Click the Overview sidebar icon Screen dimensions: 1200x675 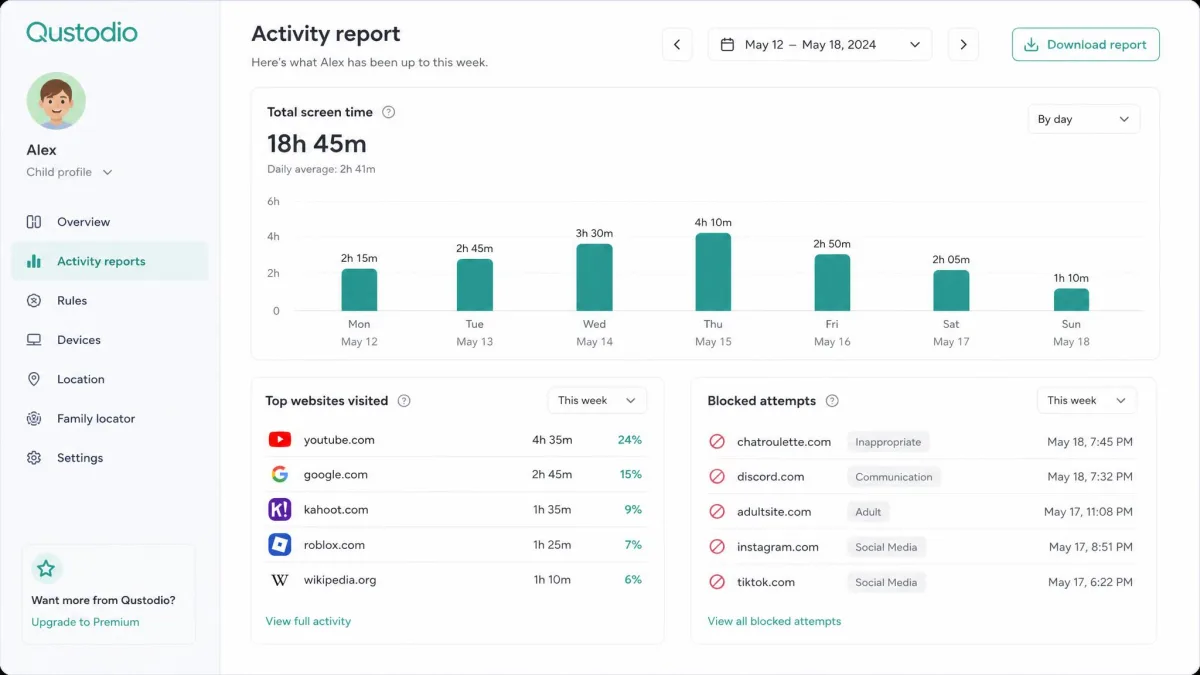click(34, 222)
